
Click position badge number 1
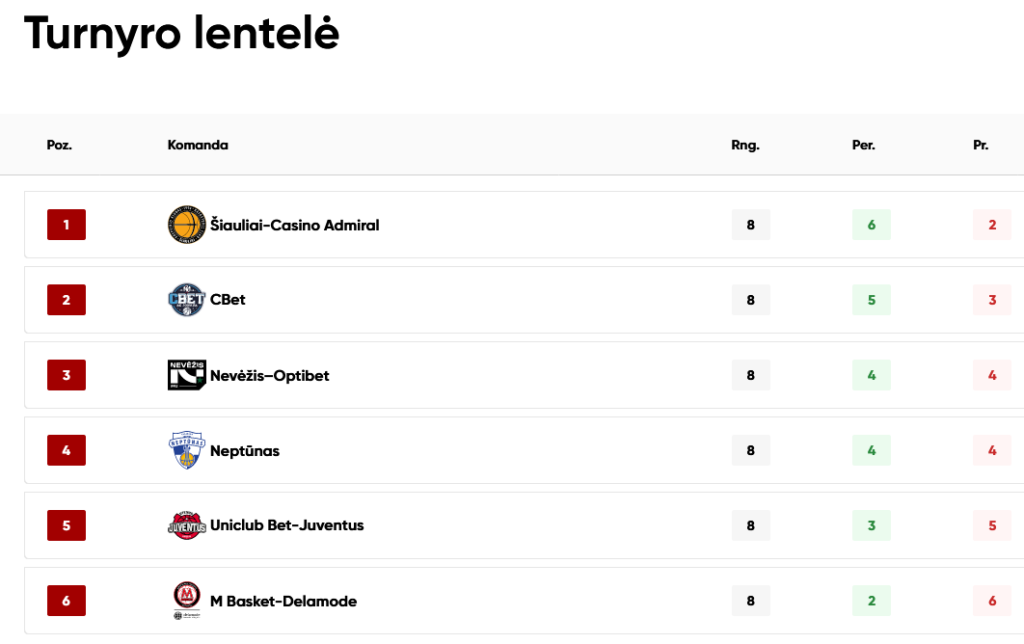(x=67, y=225)
